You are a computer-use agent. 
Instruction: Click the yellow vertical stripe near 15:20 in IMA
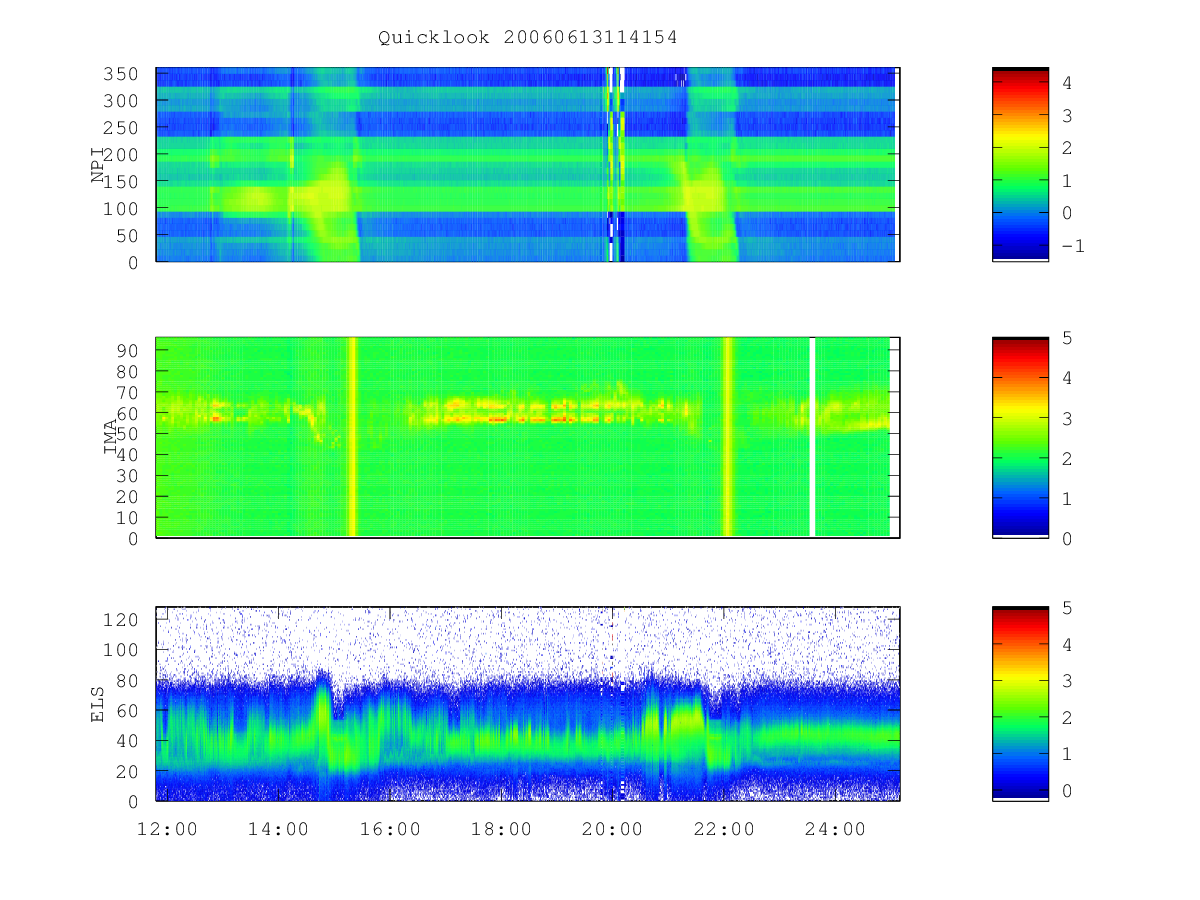point(352,438)
